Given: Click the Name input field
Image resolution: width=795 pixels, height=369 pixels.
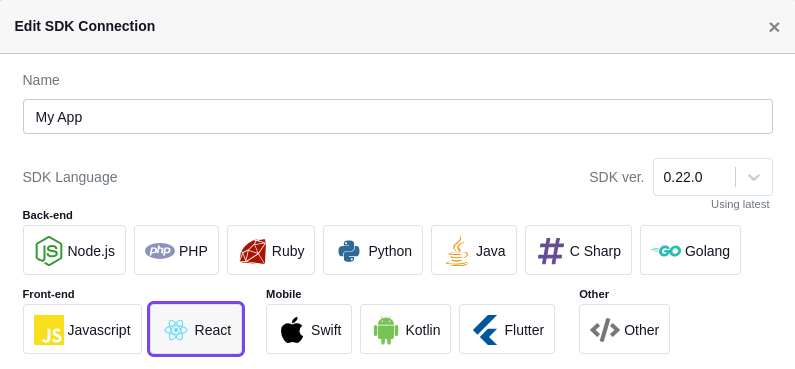Looking at the screenshot, I should tap(398, 117).
